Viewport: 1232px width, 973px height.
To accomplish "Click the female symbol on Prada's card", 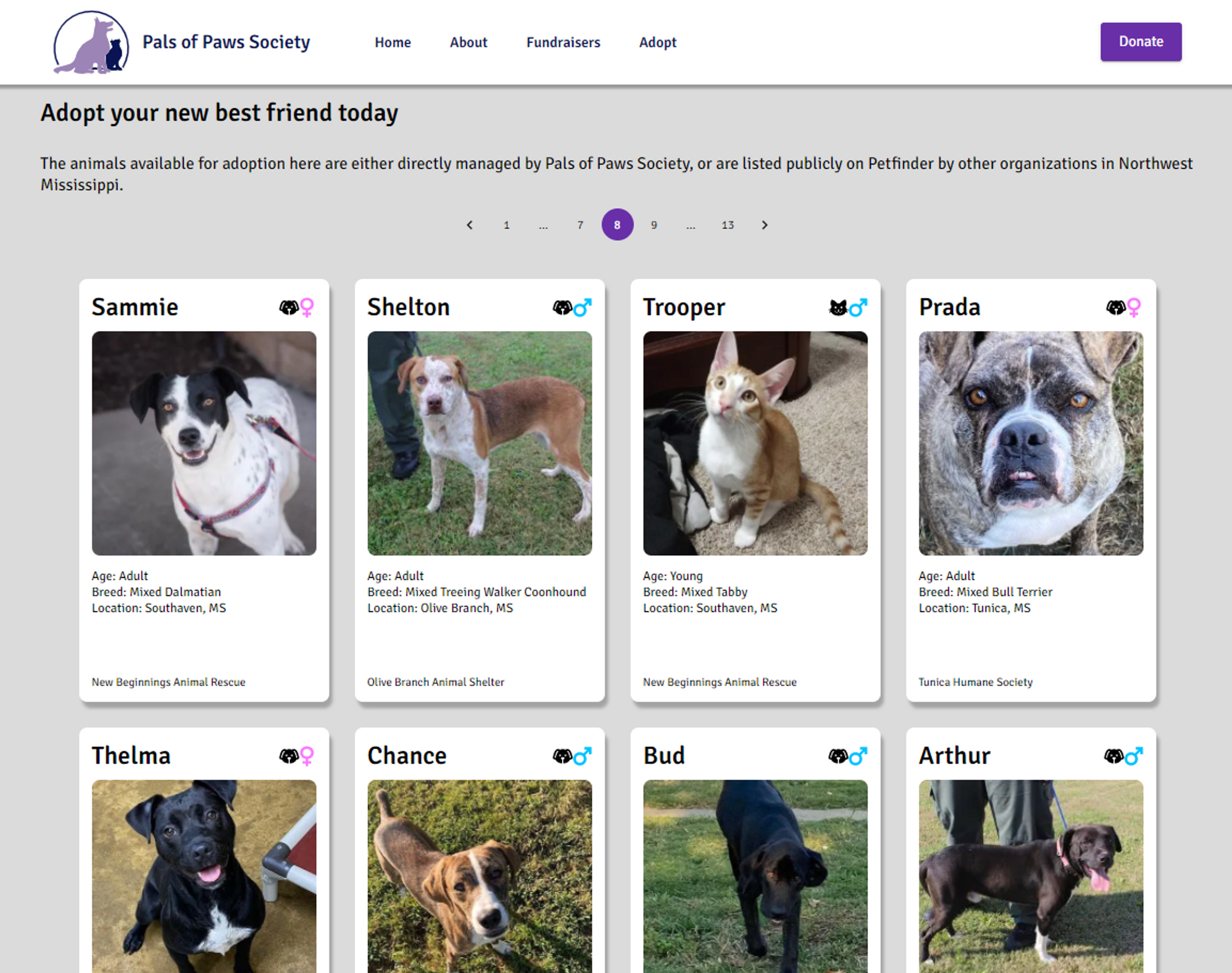I will (1134, 308).
